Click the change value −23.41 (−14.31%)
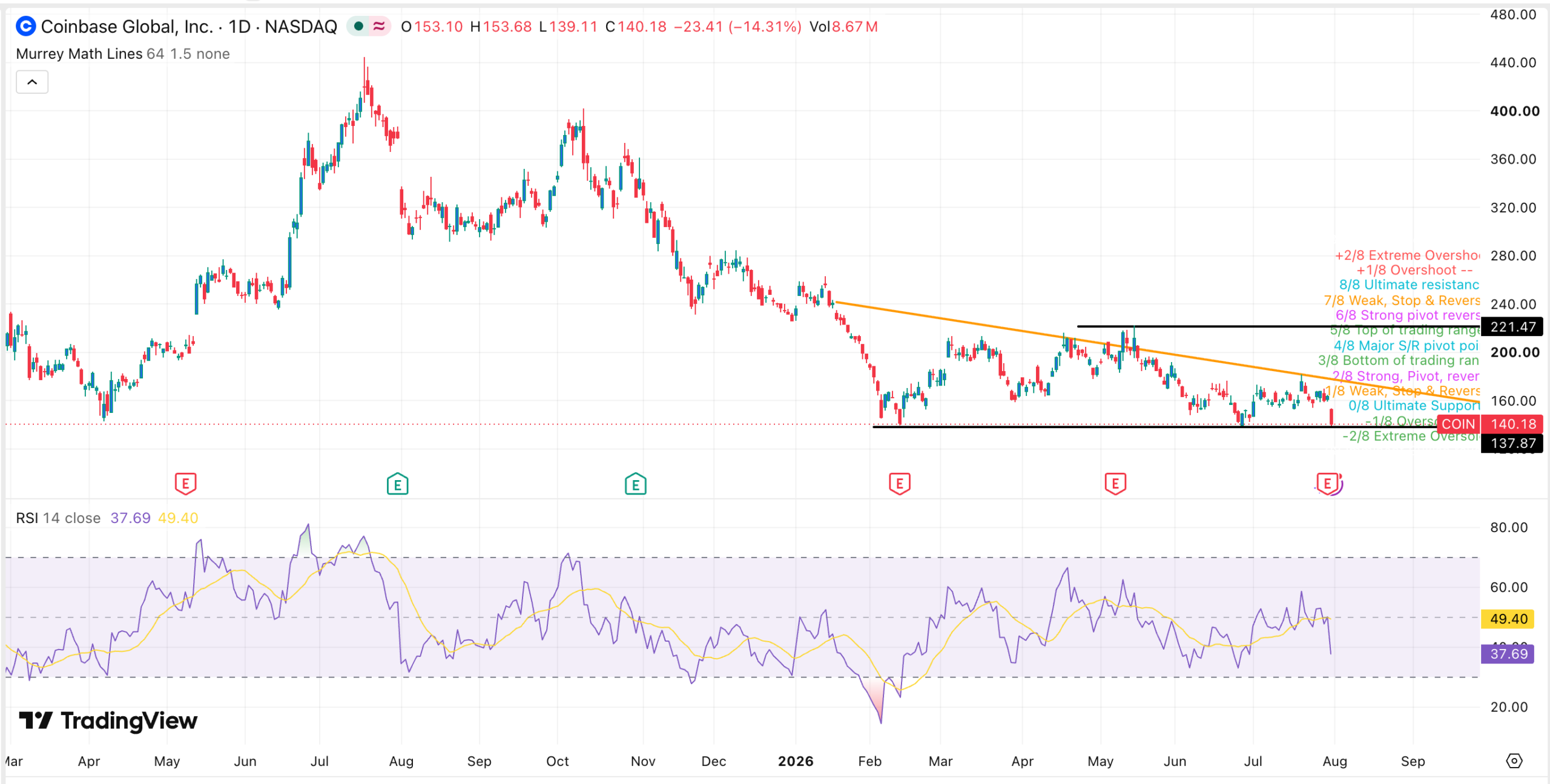 [737, 27]
